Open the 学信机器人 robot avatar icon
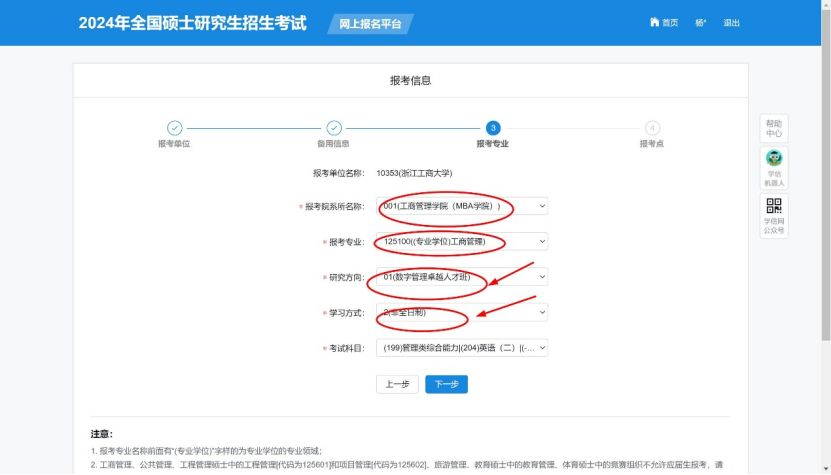 (774, 158)
